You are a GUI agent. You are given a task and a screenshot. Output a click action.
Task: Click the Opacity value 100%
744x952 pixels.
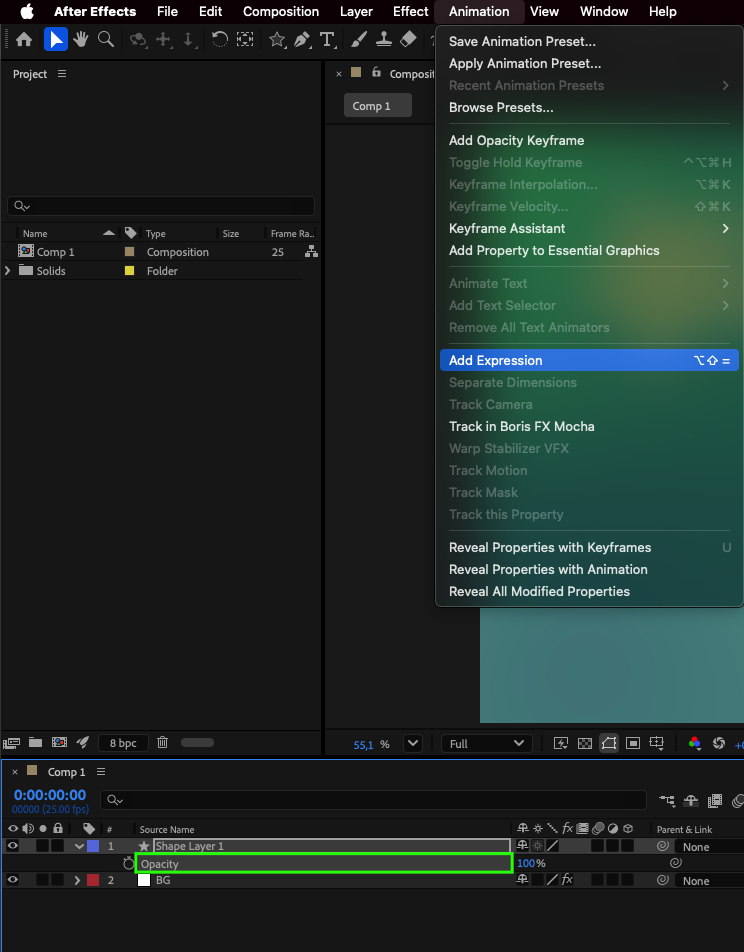coord(531,863)
